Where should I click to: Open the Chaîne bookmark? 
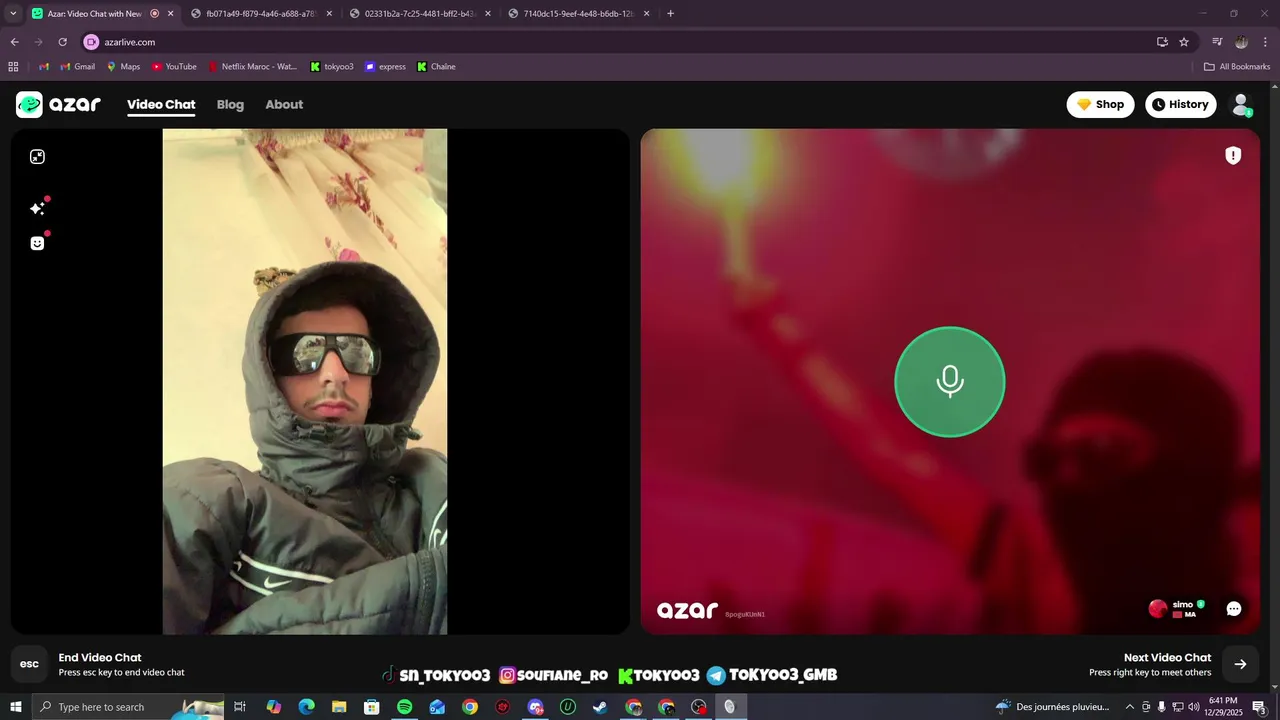click(436, 67)
